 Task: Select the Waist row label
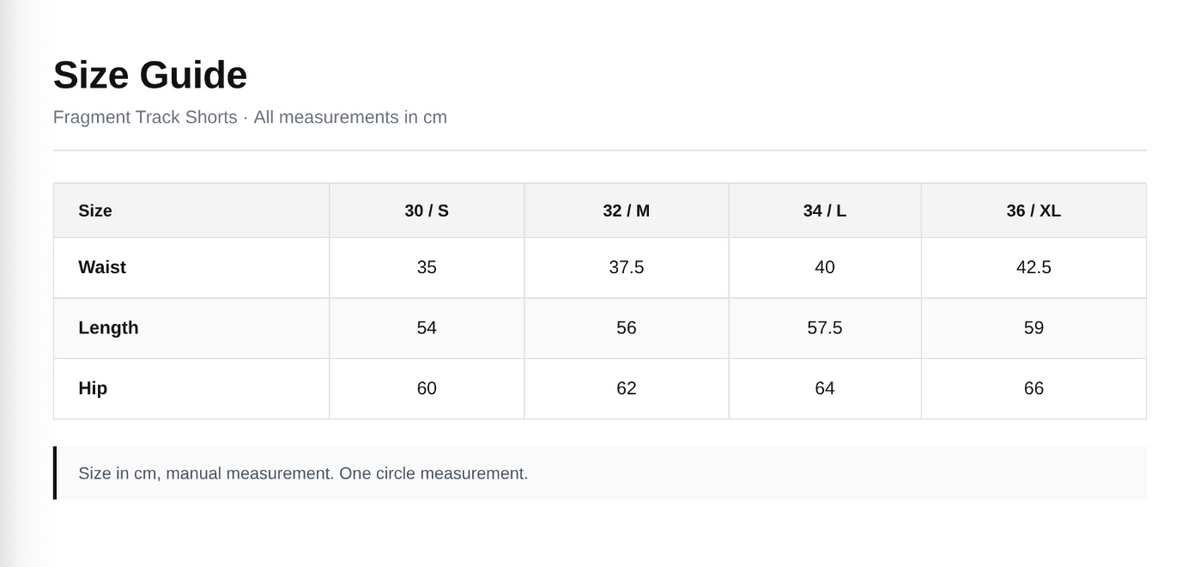[191, 268]
